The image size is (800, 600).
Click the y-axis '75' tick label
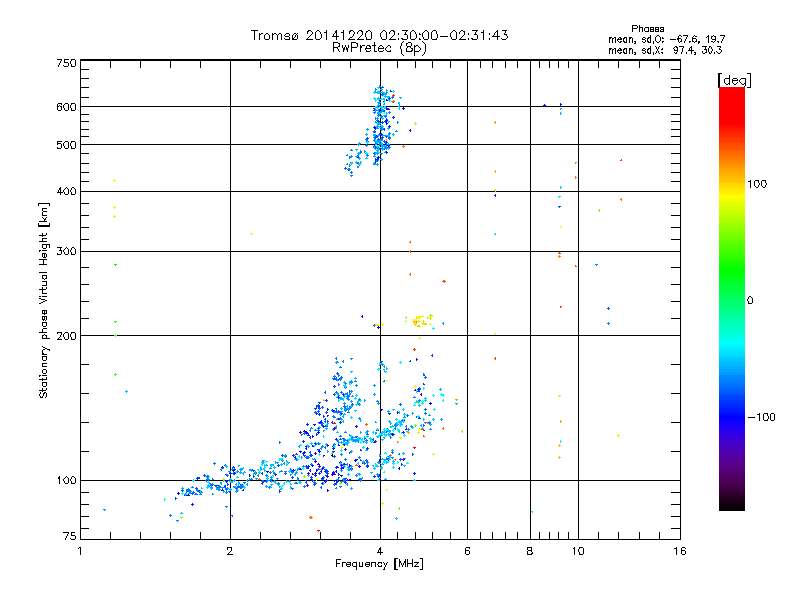(70, 536)
